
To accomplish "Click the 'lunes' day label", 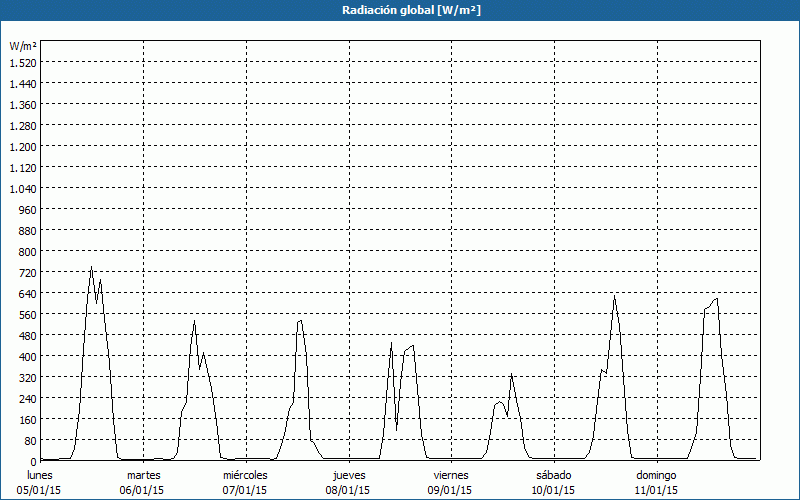I will tap(40, 475).
